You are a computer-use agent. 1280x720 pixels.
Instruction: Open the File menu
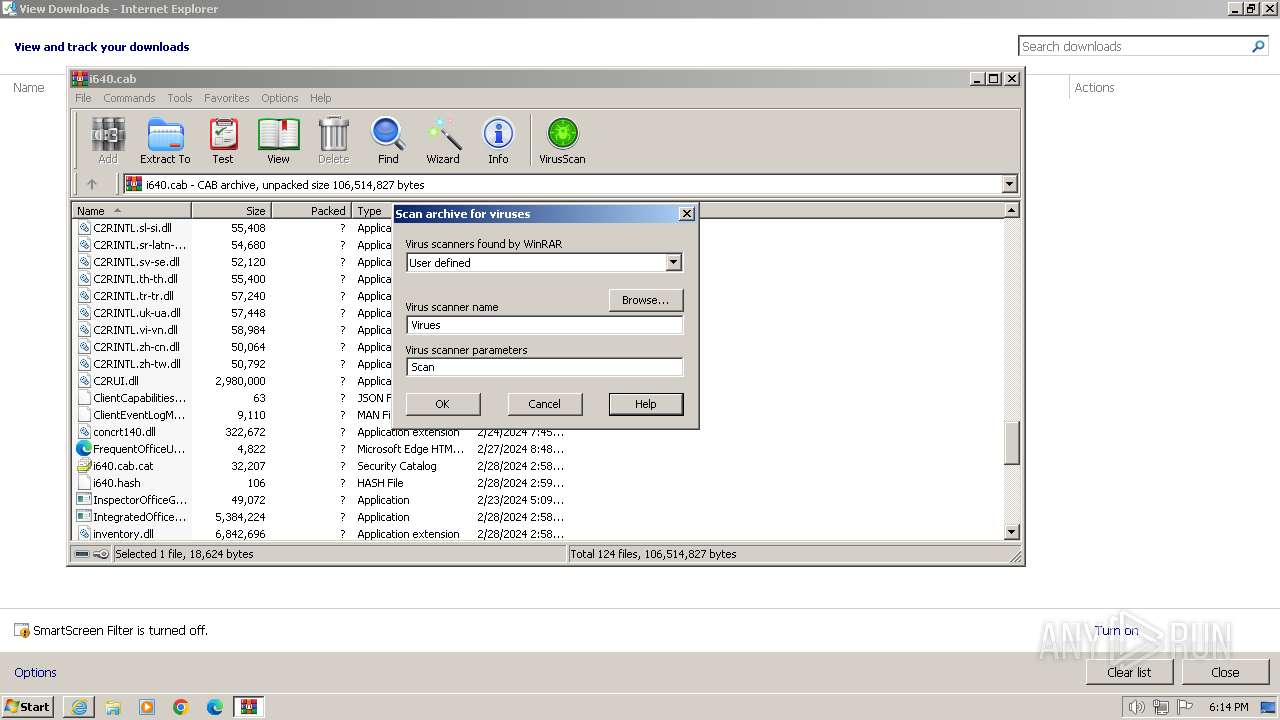coord(83,98)
